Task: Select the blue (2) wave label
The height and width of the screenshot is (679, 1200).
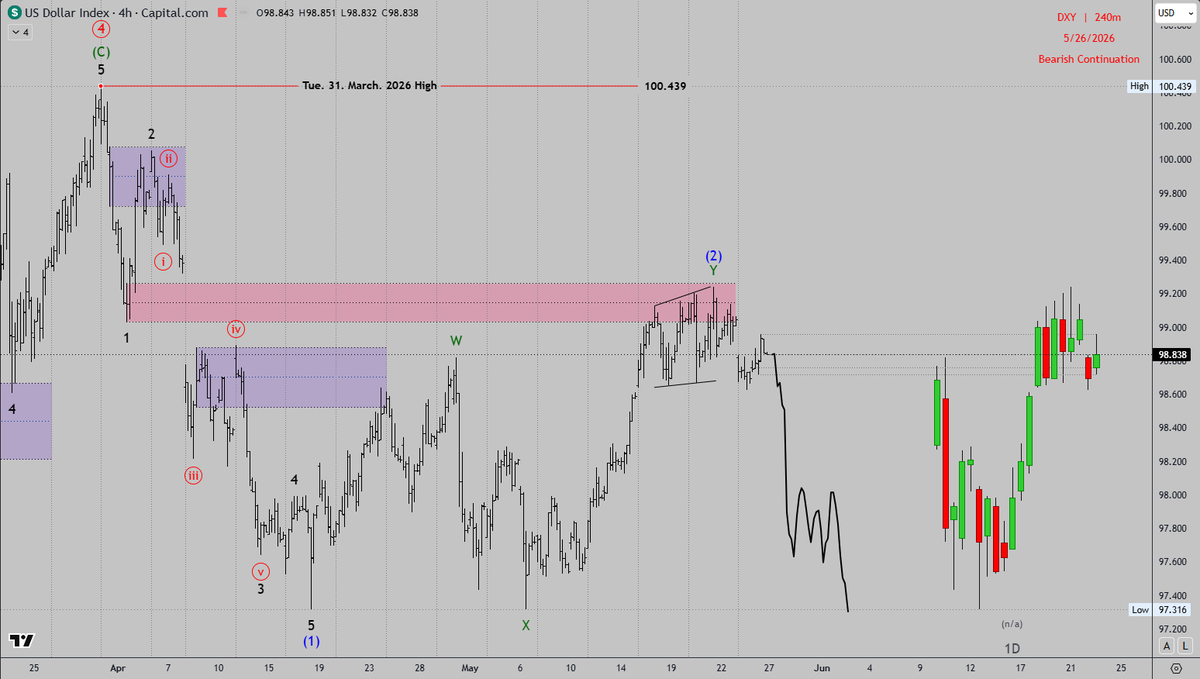Action: 713,255
